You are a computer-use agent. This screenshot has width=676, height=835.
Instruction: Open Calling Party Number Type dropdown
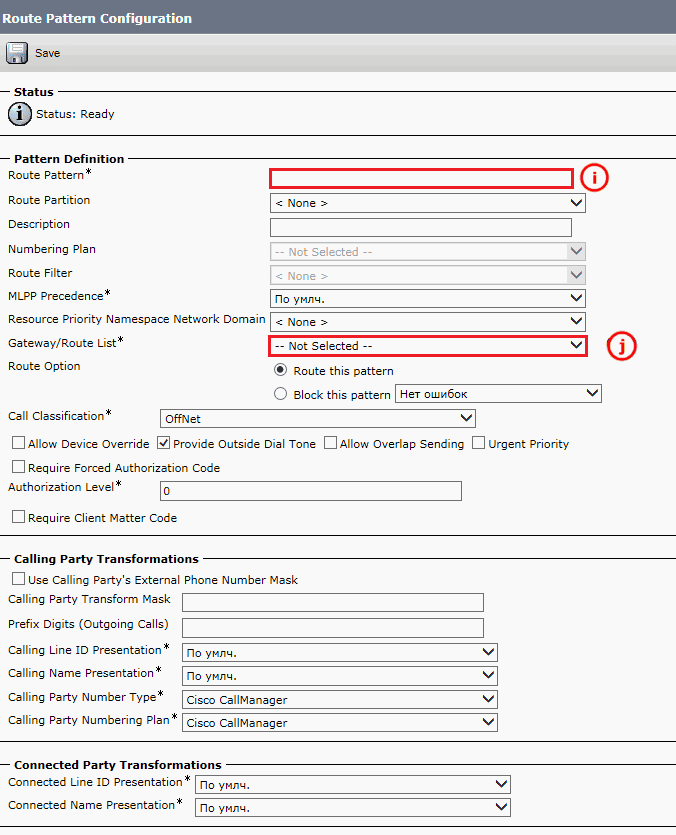coord(340,699)
